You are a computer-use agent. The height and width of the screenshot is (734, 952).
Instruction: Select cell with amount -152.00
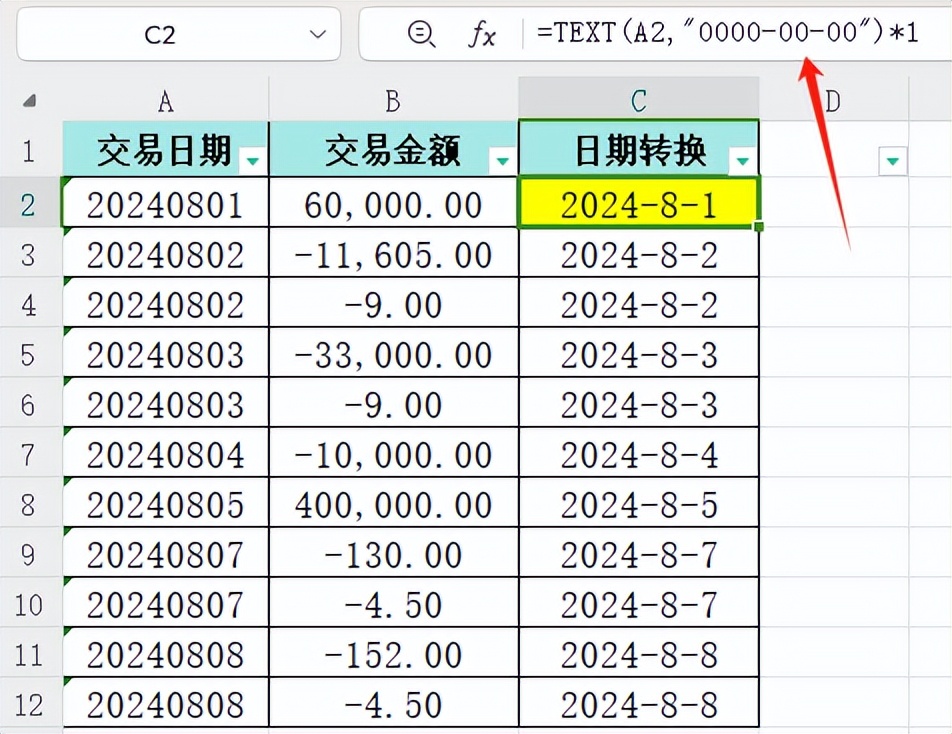[x=393, y=653]
